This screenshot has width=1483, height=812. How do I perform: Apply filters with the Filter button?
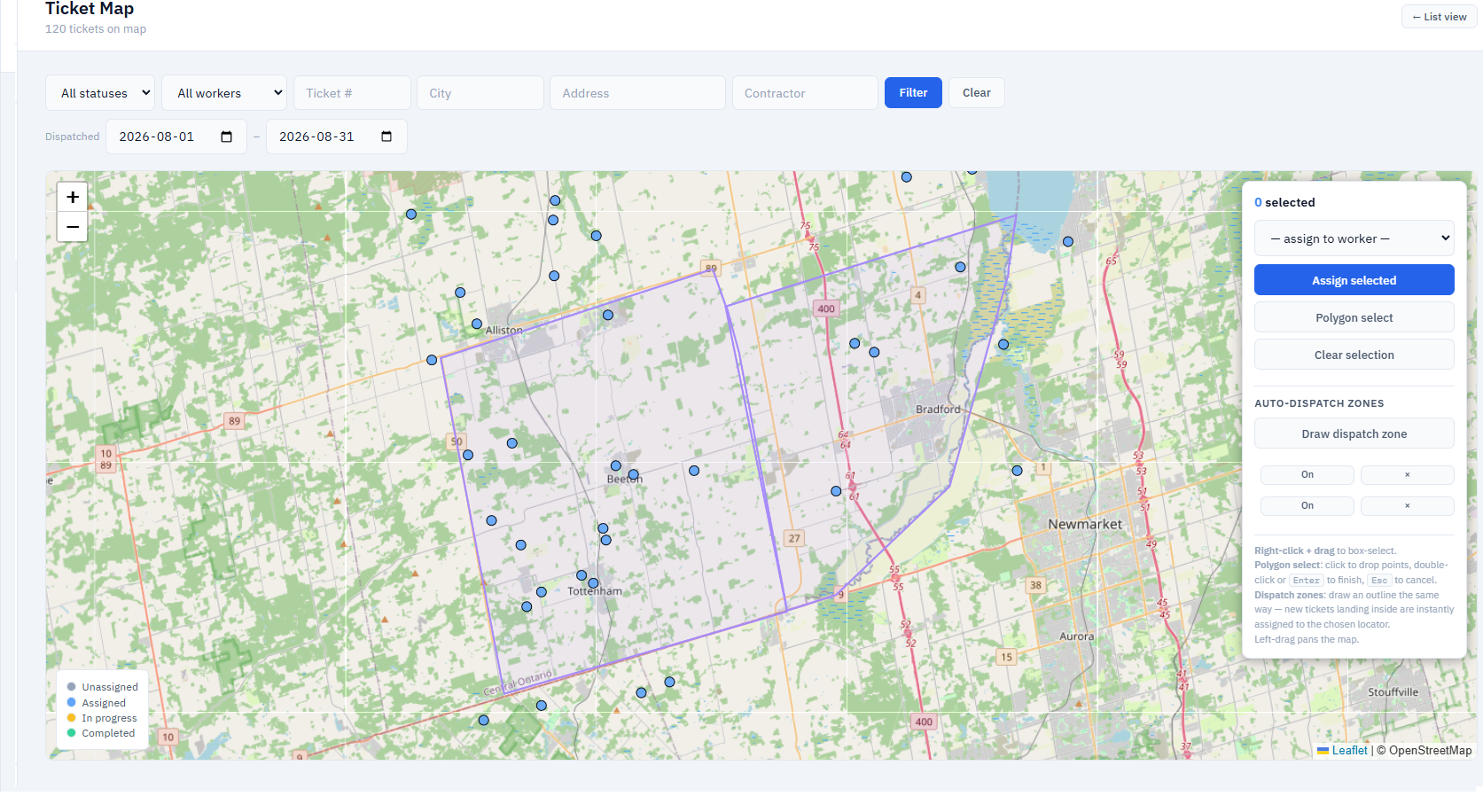pos(913,93)
